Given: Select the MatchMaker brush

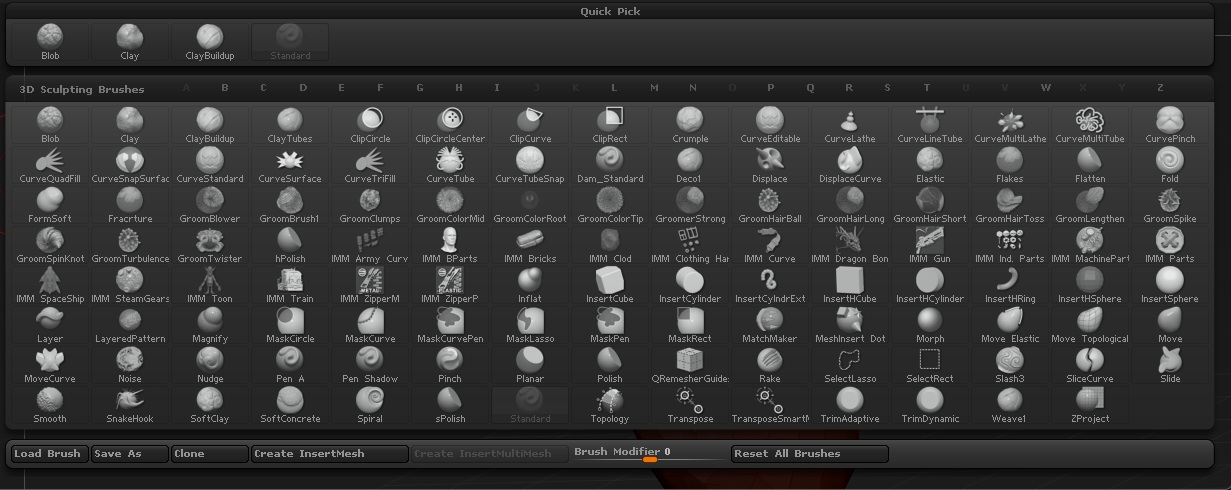Looking at the screenshot, I should pos(770,326).
